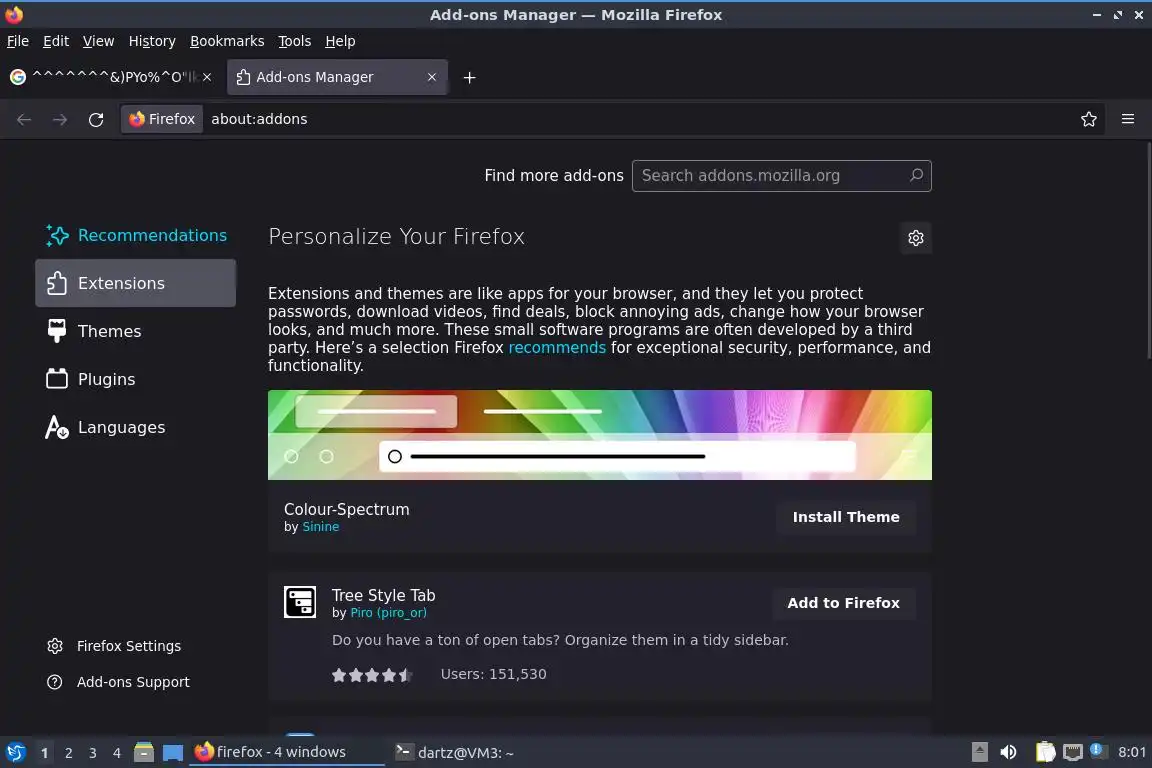The image size is (1152, 768).
Task: Switch to the dartz@VM3 terminal window
Action: point(454,753)
